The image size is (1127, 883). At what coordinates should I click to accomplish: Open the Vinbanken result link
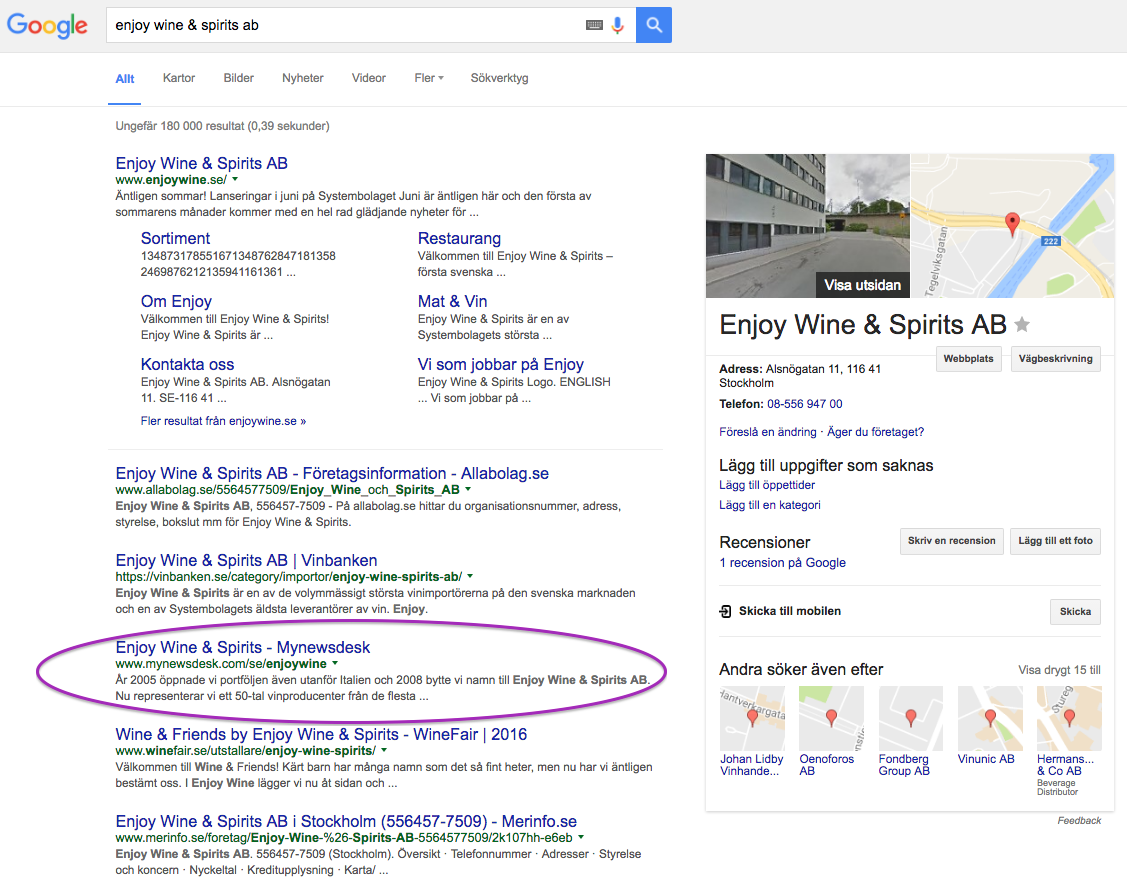point(246,560)
